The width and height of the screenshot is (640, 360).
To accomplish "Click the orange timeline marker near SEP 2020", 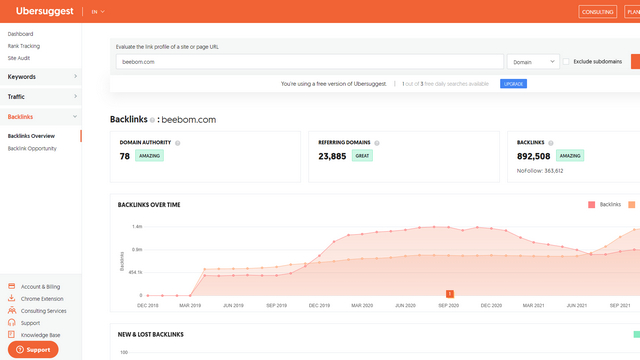I will tap(450, 293).
